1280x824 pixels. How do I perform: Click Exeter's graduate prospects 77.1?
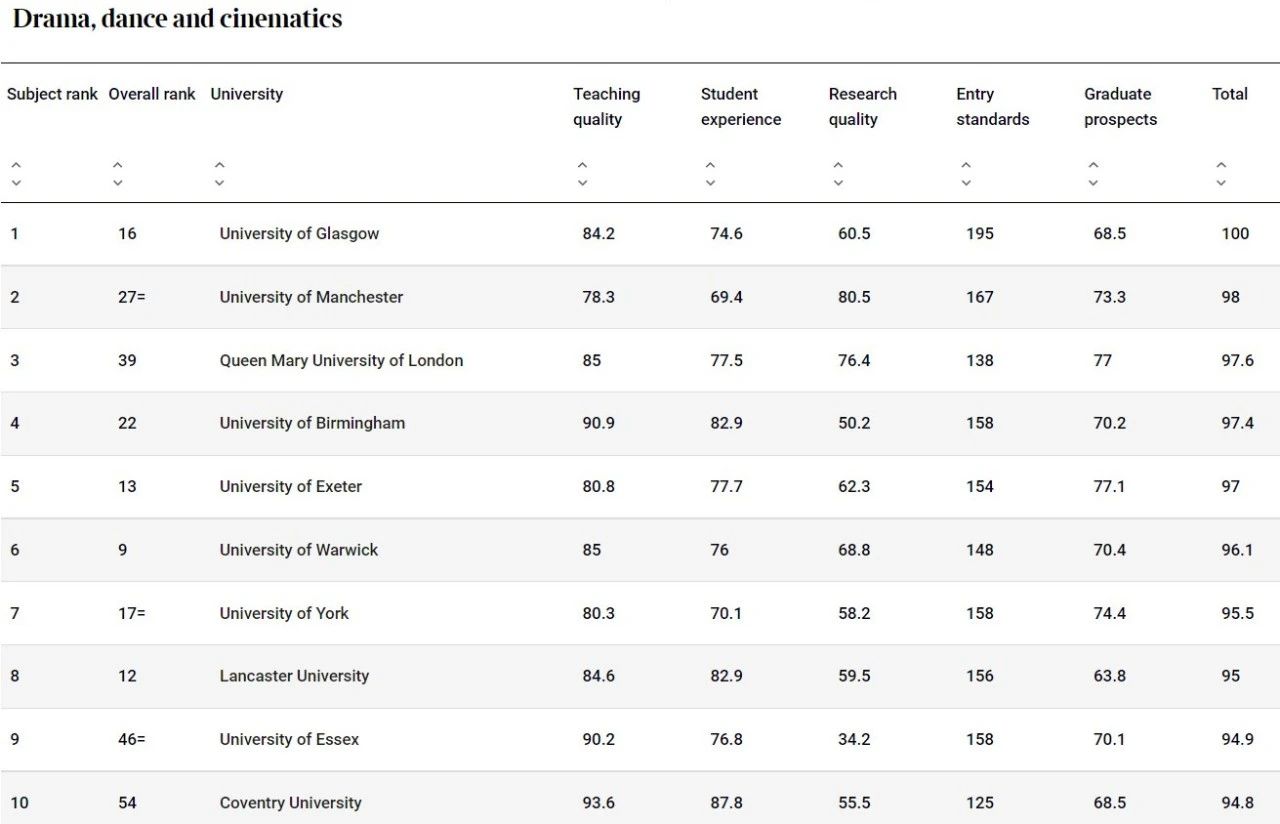coord(1109,486)
